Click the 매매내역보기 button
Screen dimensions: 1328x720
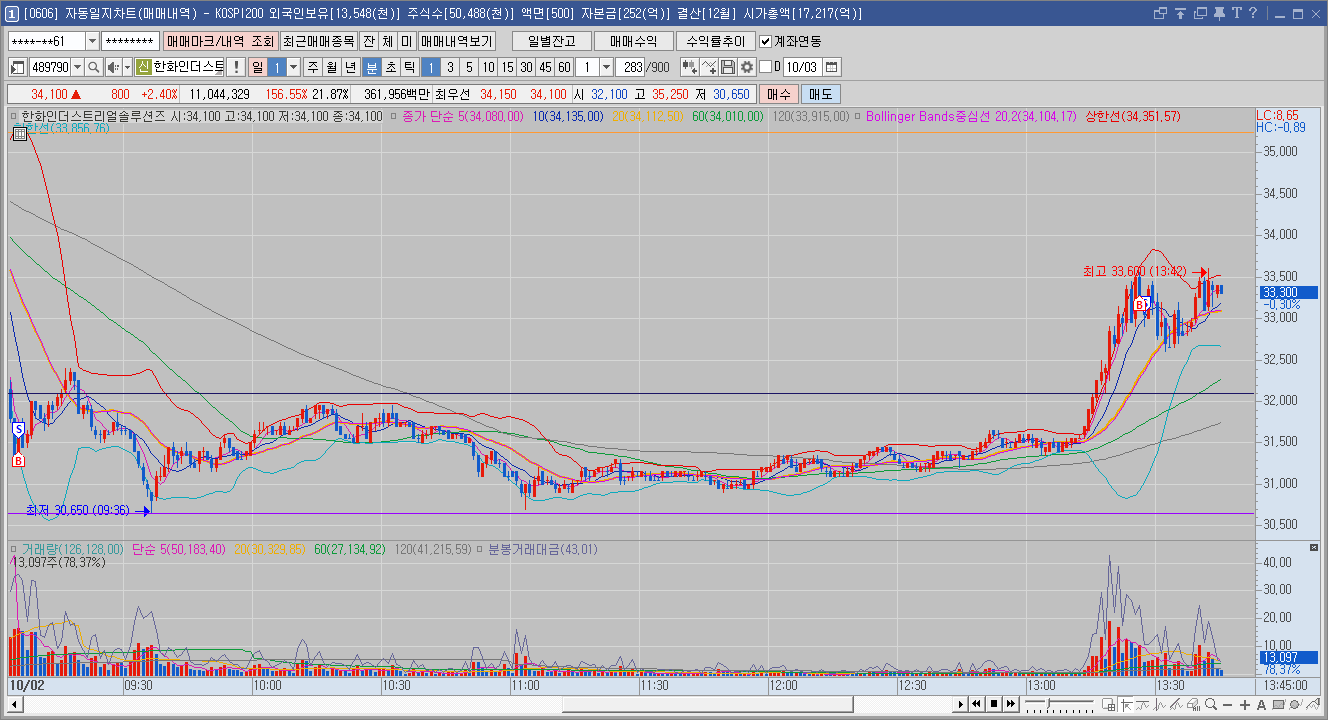(456, 41)
